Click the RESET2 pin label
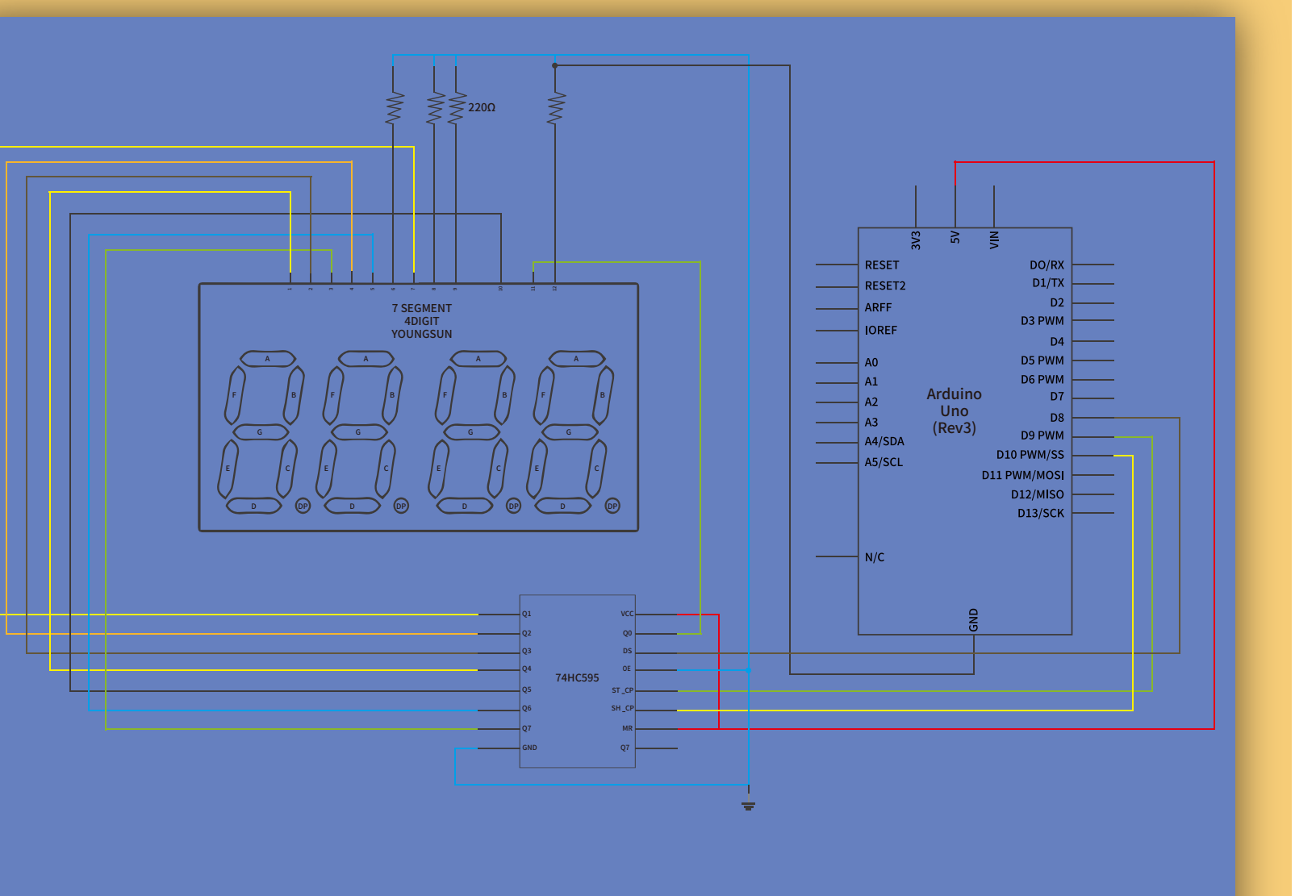Screen dimensions: 1316x896 [885, 286]
